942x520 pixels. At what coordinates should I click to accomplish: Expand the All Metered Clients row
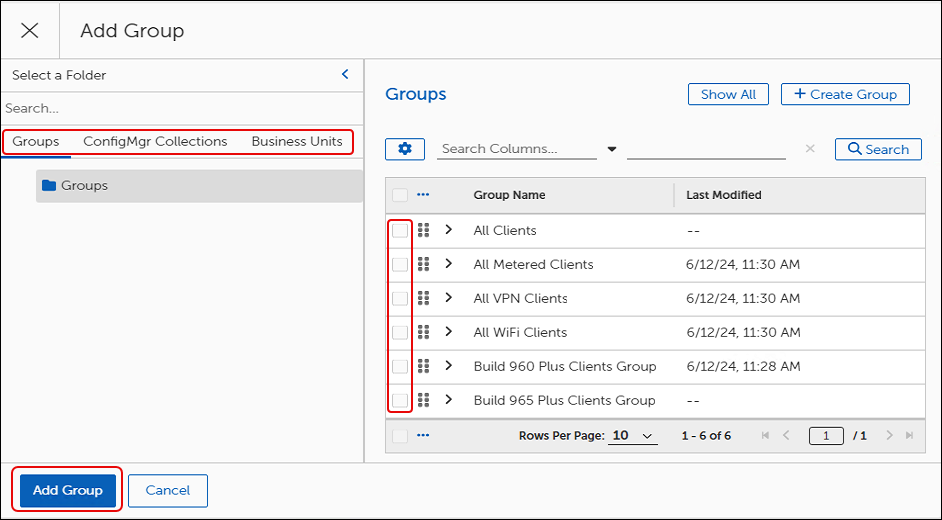(449, 264)
